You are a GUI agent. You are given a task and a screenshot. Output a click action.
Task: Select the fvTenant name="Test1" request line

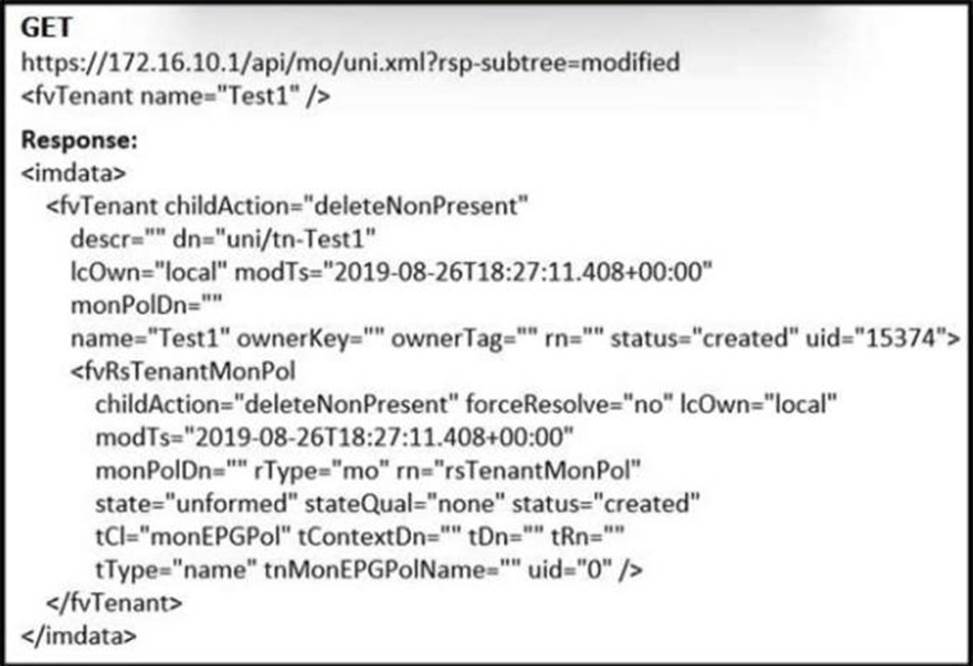(176, 96)
